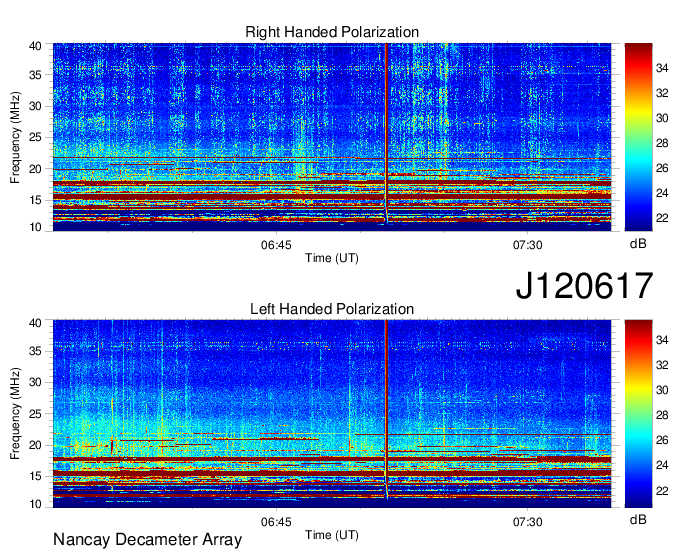Click 07:30 tick label on the lower plot
This screenshot has height=552, width=680.
527,522
